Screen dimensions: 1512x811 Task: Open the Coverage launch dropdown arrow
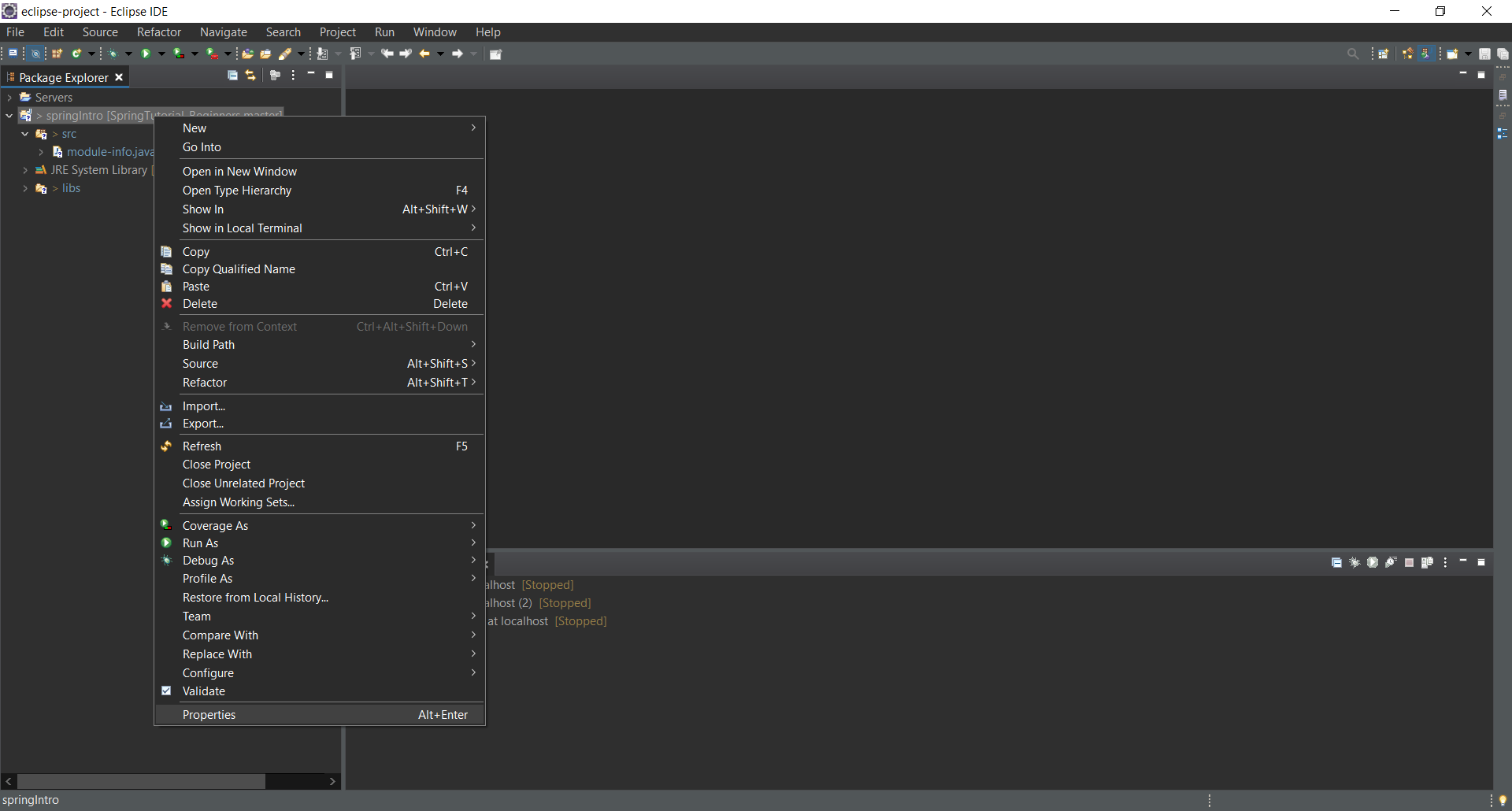tap(195, 54)
